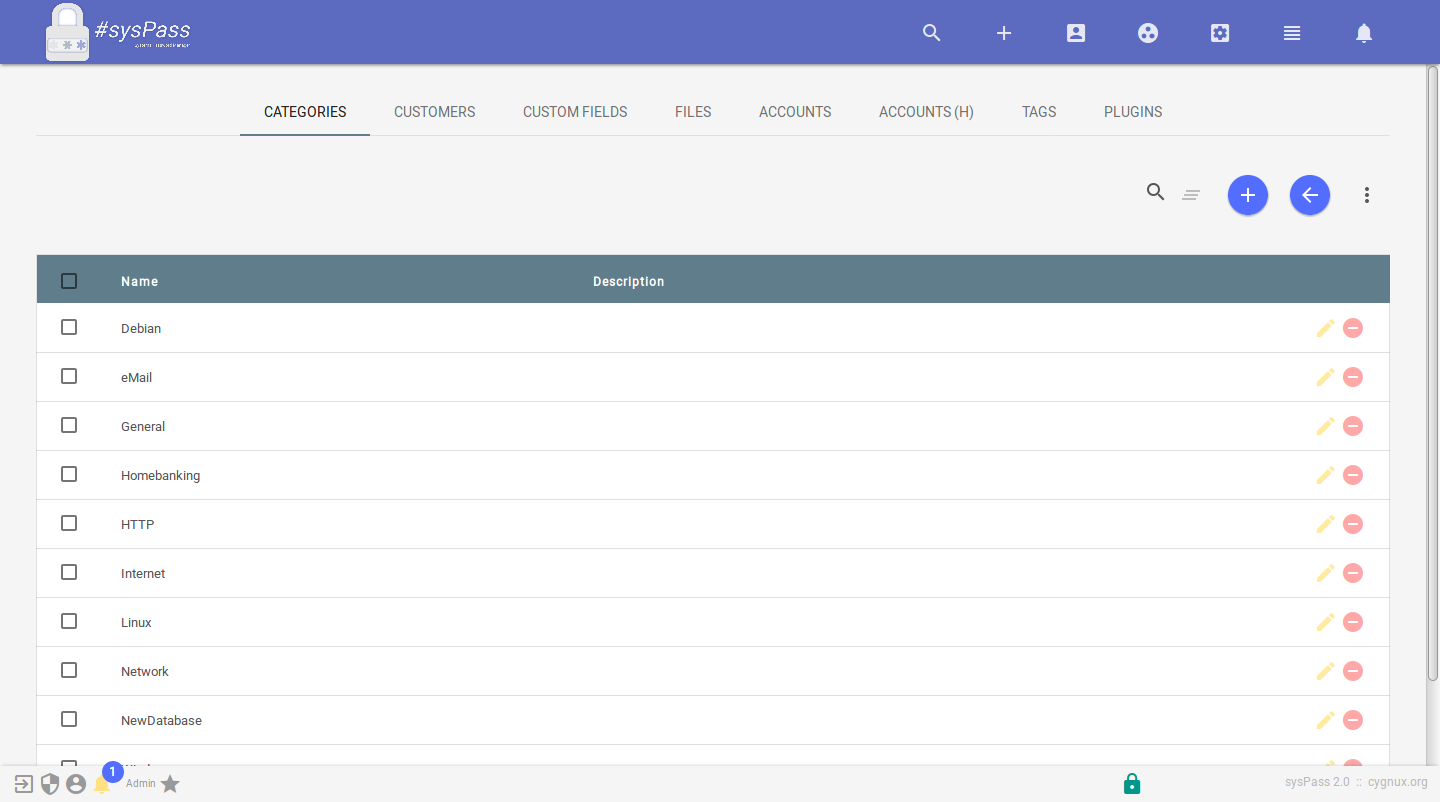This screenshot has width=1440, height=802.
Task: Click the star icon in the footer
Action: point(170,784)
